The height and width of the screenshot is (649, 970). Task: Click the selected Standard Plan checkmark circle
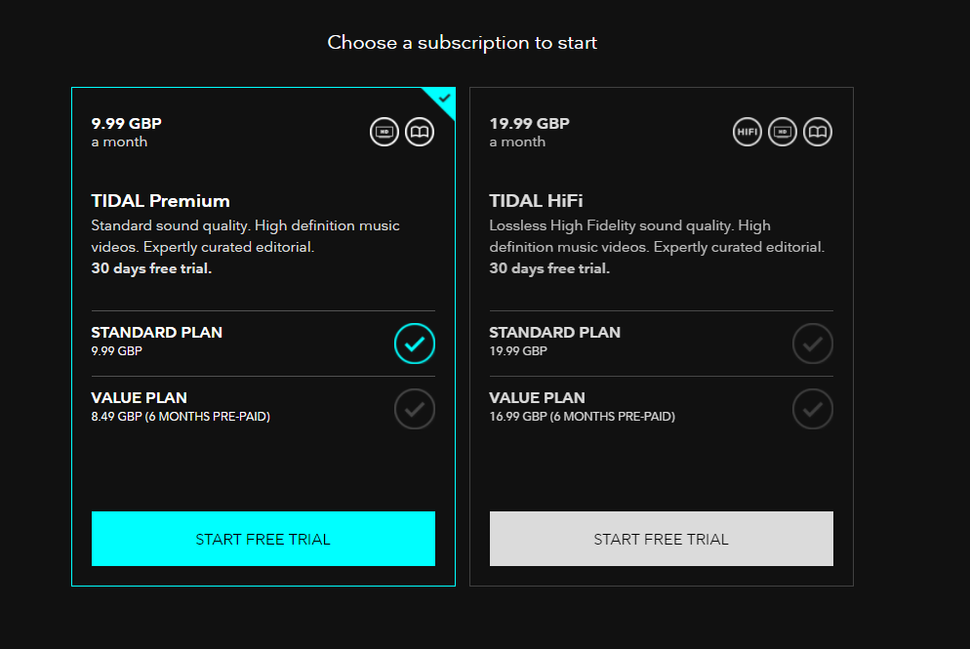tap(414, 343)
